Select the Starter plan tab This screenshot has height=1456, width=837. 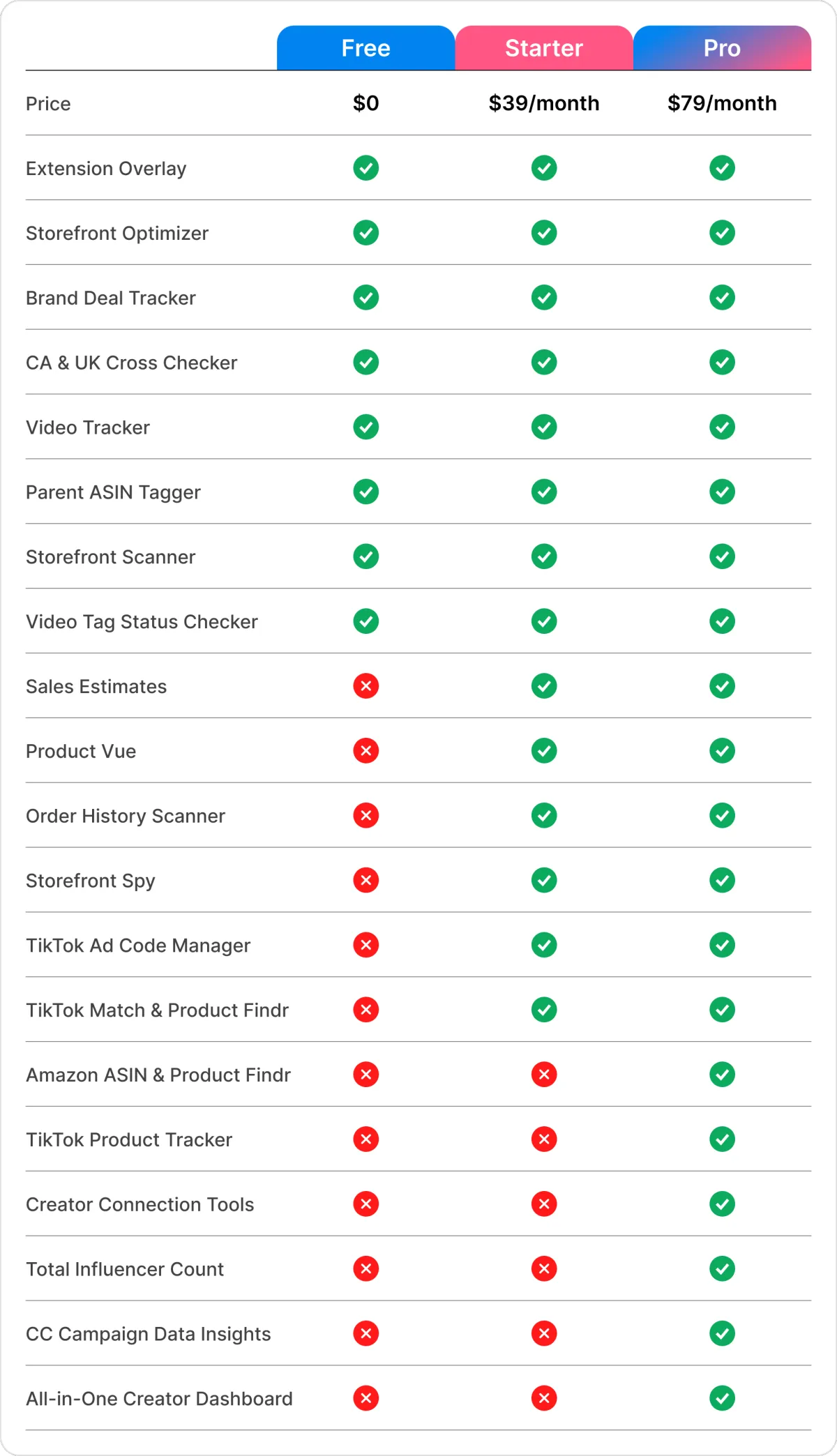tap(544, 48)
